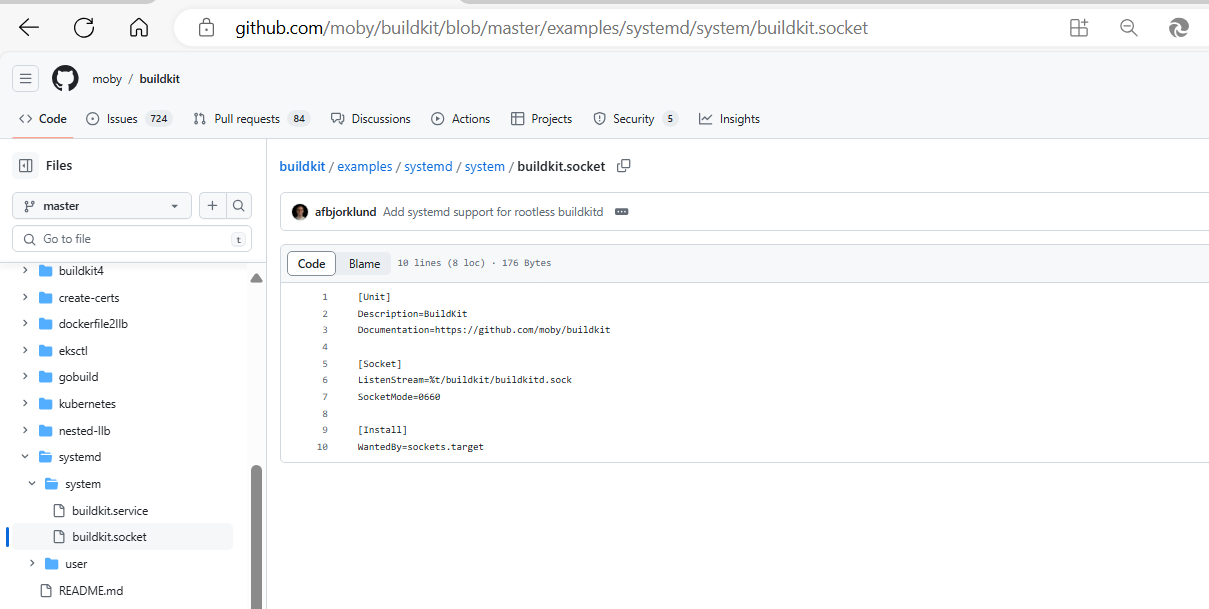Image resolution: width=1209 pixels, height=609 pixels.
Task: Open the Pull requests tab
Action: (251, 119)
